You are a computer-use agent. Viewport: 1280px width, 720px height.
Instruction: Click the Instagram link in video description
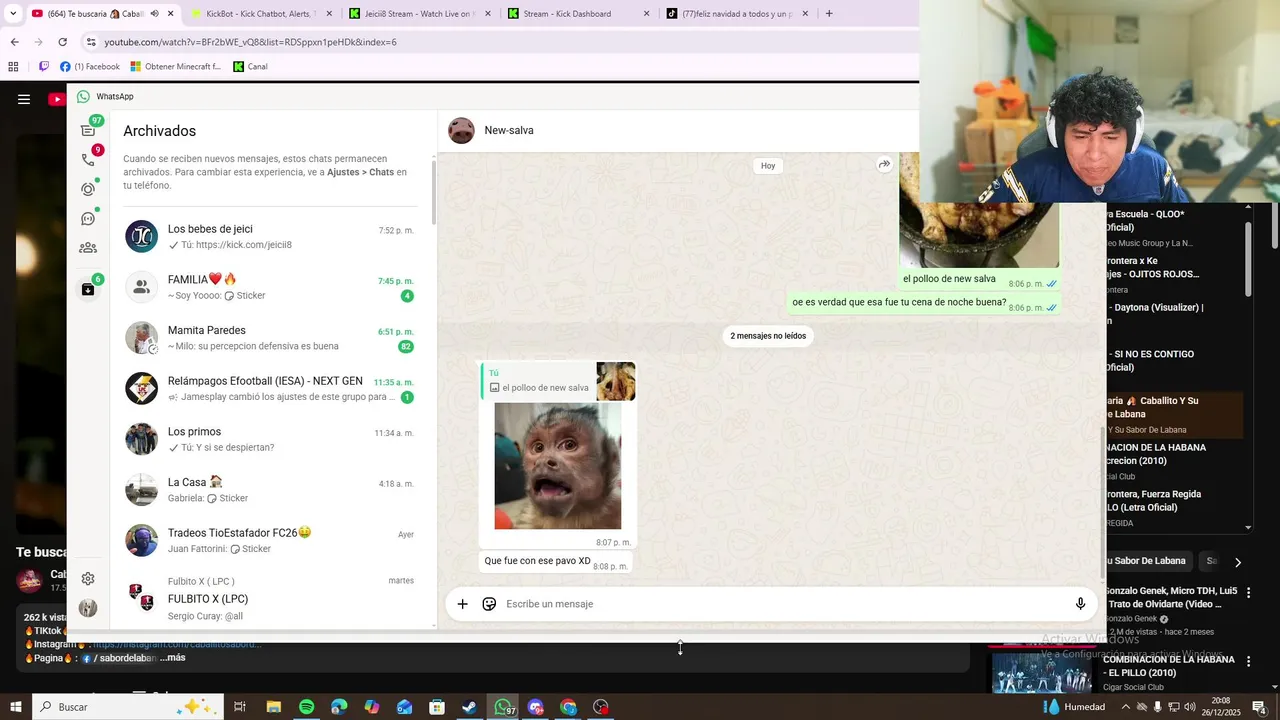click(x=177, y=645)
